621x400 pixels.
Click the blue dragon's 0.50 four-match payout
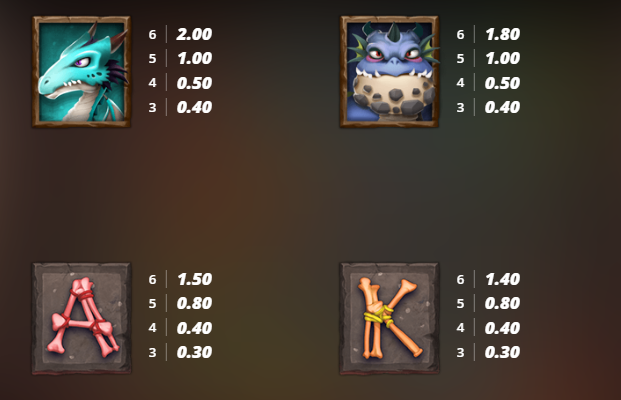tap(503, 83)
